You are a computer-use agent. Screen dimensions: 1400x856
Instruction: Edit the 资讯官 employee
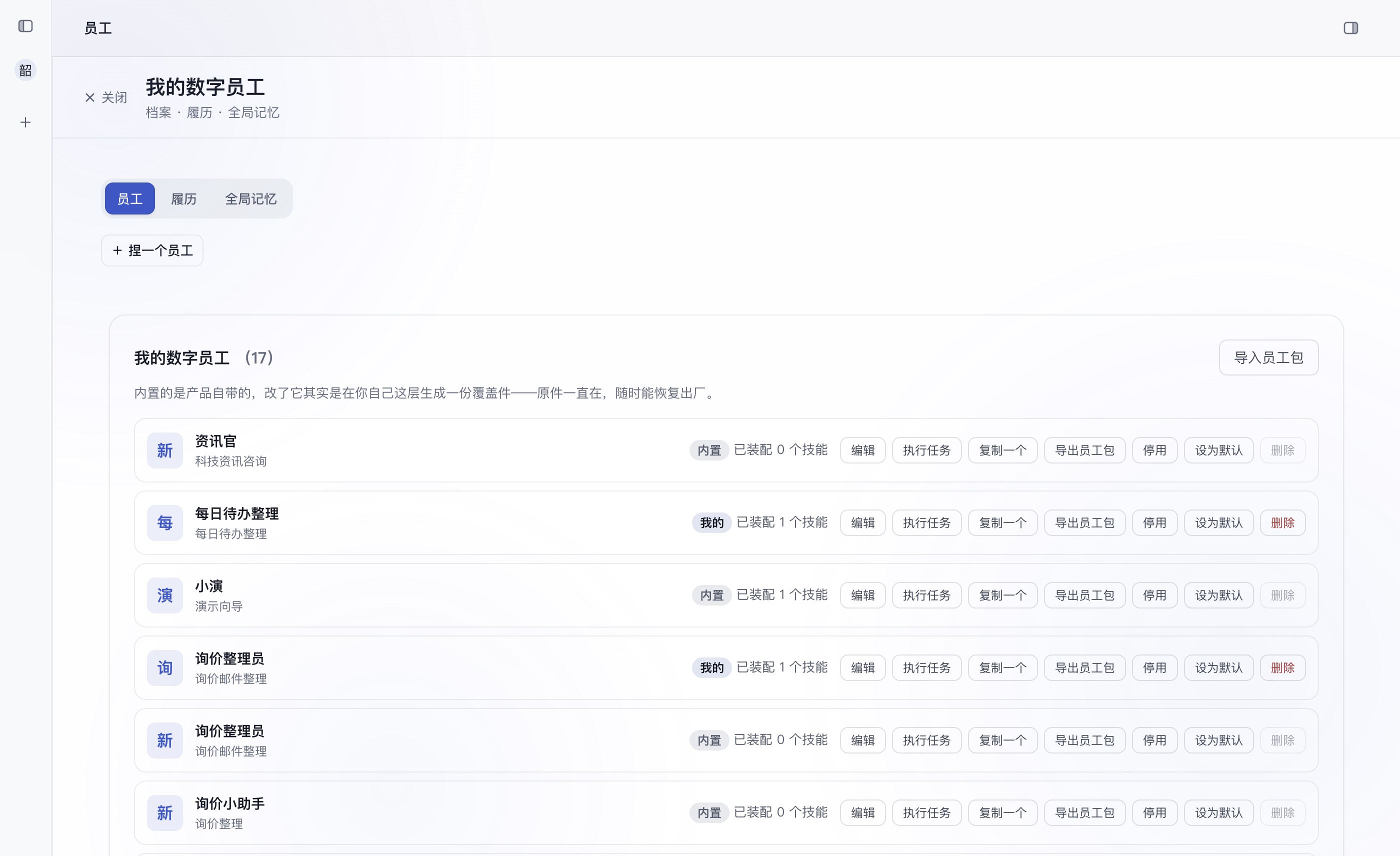click(862, 450)
